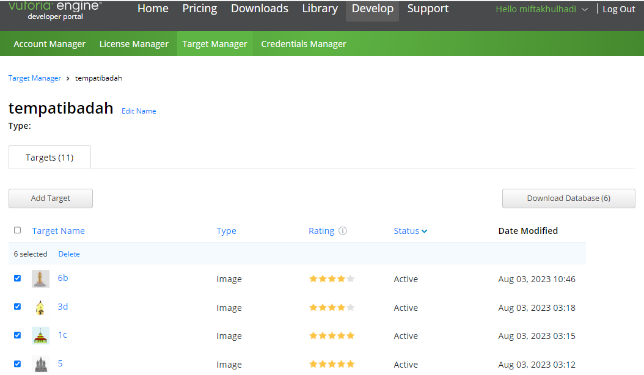The height and width of the screenshot is (375, 644).
Task: Click the 1c five-star rating
Action: (331, 336)
